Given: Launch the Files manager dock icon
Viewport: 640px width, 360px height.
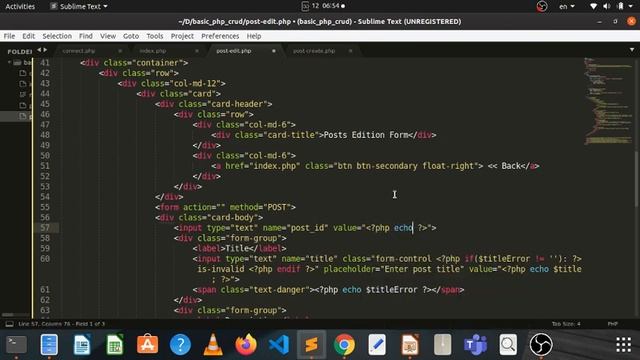Looking at the screenshot, I should point(49,344).
